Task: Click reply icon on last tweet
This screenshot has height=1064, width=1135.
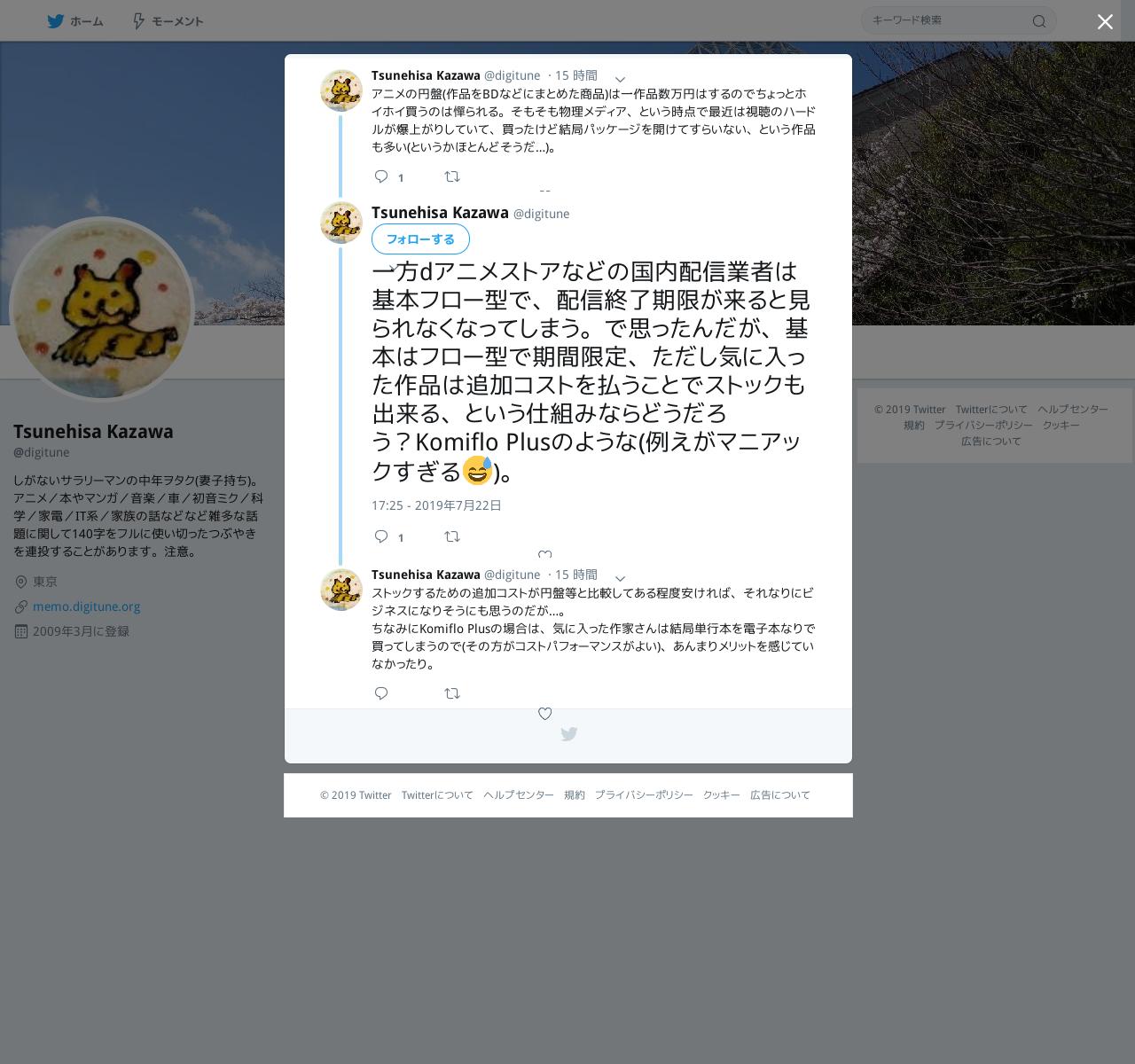Action: (381, 693)
